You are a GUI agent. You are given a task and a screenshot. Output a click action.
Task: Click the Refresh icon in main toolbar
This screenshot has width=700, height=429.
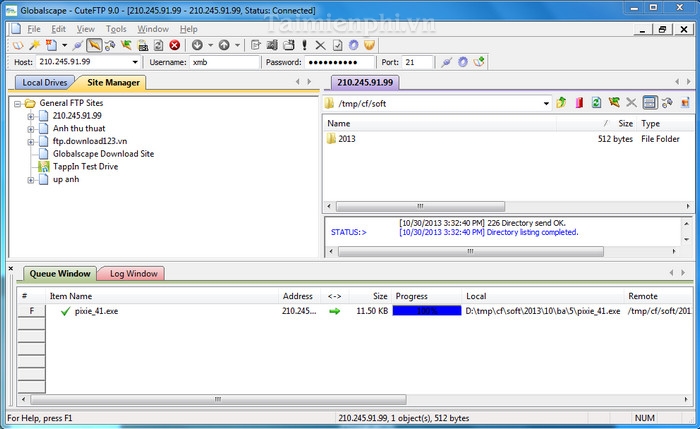158,45
